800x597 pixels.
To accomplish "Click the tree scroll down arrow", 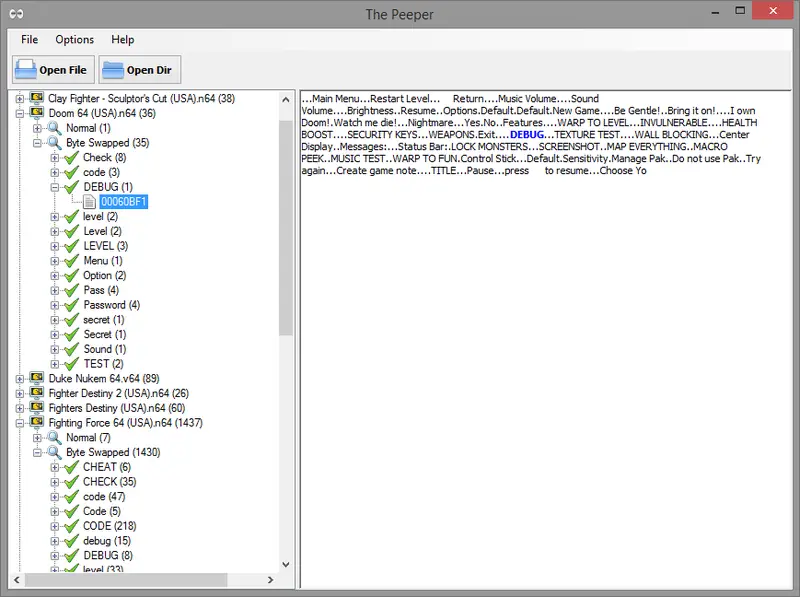I will point(286,564).
